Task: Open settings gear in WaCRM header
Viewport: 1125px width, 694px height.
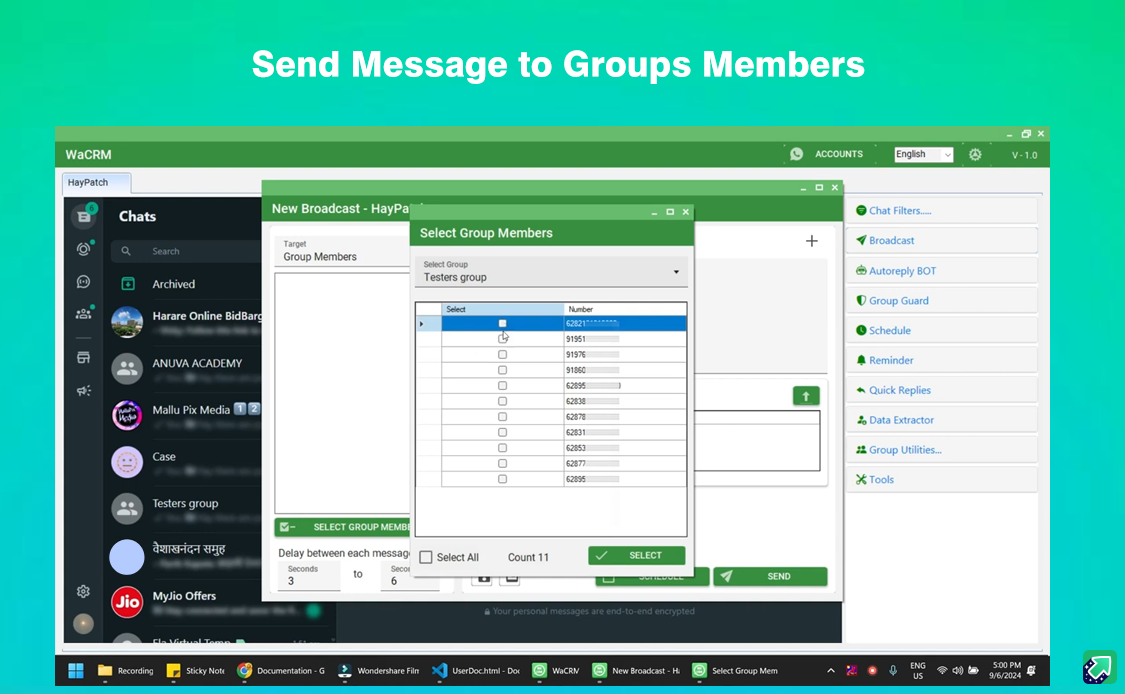Action: [x=975, y=154]
